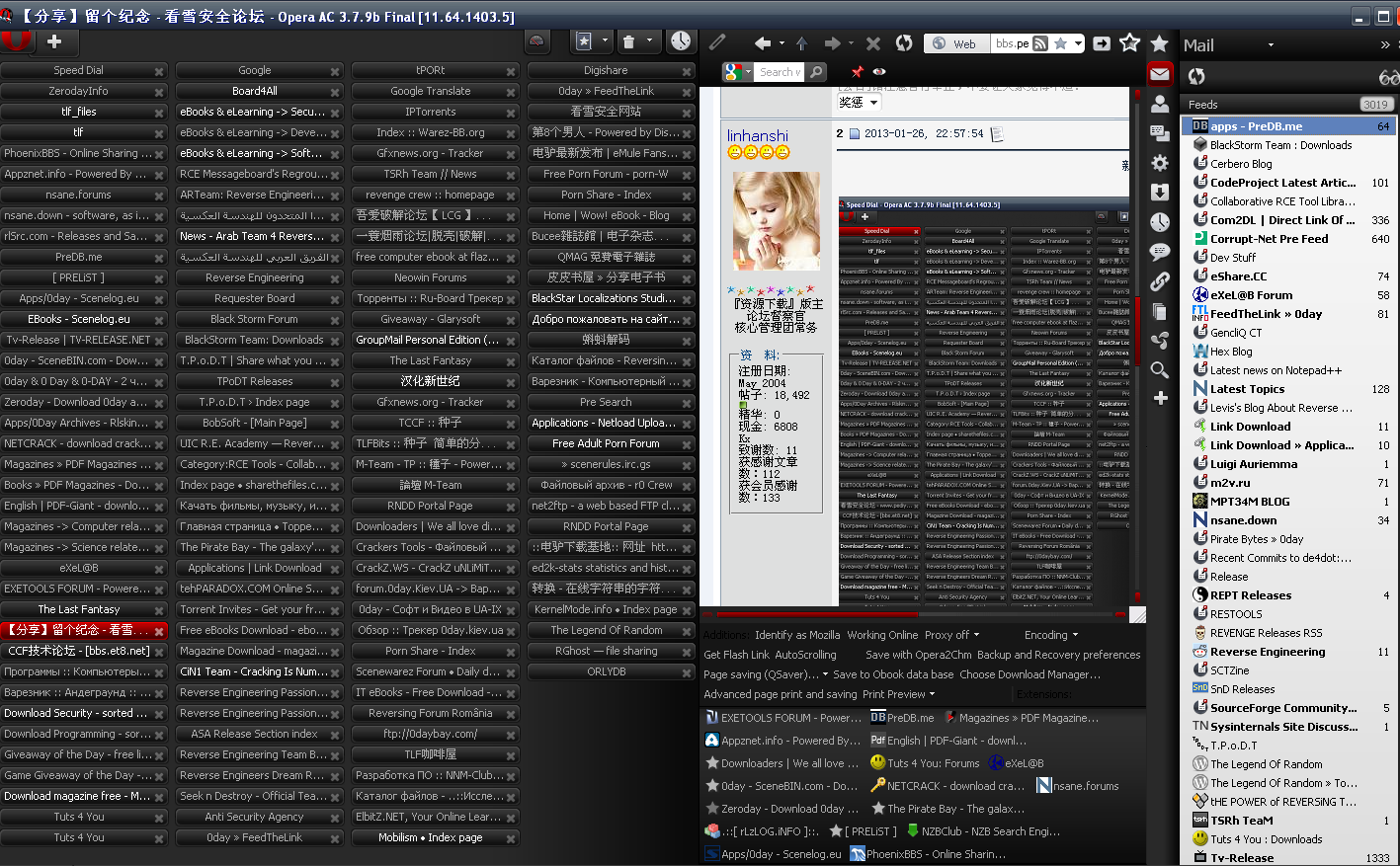1400x866 pixels.
Task: Click the clock icon in the top toolbar
Action: click(680, 40)
